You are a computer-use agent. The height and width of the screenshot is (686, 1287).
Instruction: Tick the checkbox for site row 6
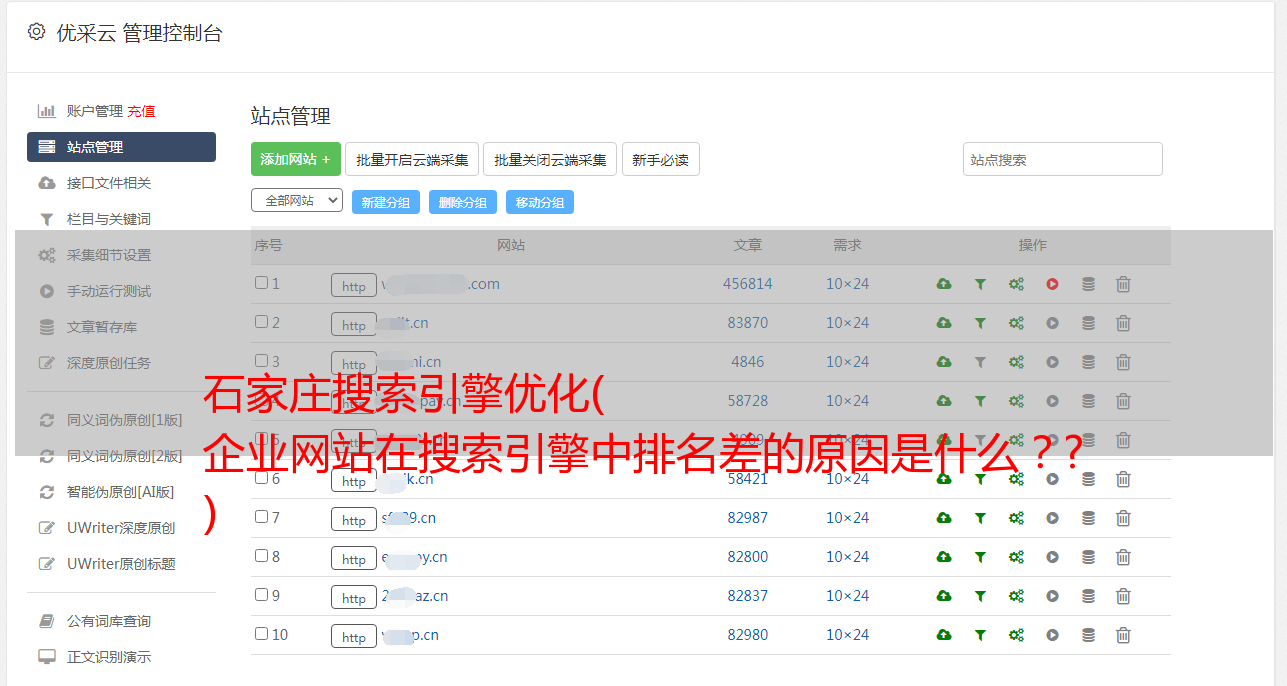(x=261, y=478)
